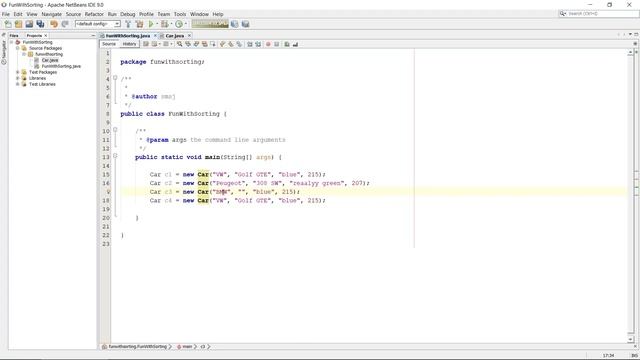Close the FunWithSorting.java editor tab
Screen dimensions: 640x360
tap(156, 36)
